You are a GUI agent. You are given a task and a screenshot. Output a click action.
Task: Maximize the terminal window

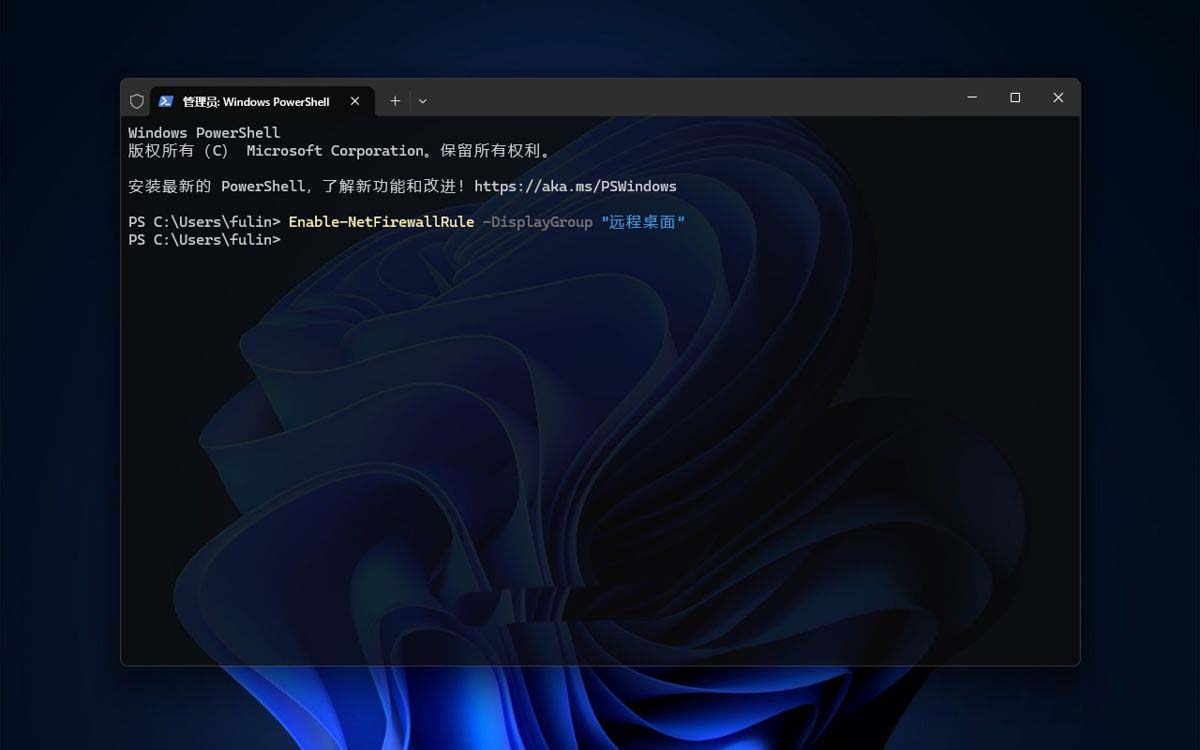(1015, 98)
